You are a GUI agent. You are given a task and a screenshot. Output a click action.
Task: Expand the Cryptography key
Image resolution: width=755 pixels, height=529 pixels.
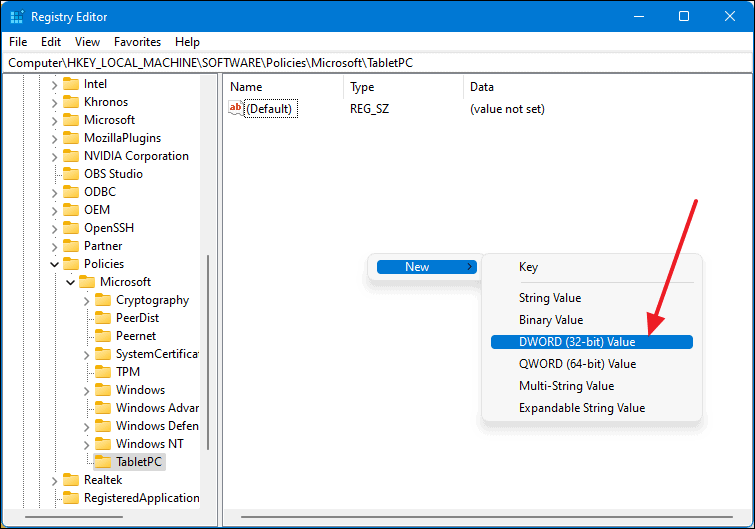pyautogui.click(x=86, y=301)
